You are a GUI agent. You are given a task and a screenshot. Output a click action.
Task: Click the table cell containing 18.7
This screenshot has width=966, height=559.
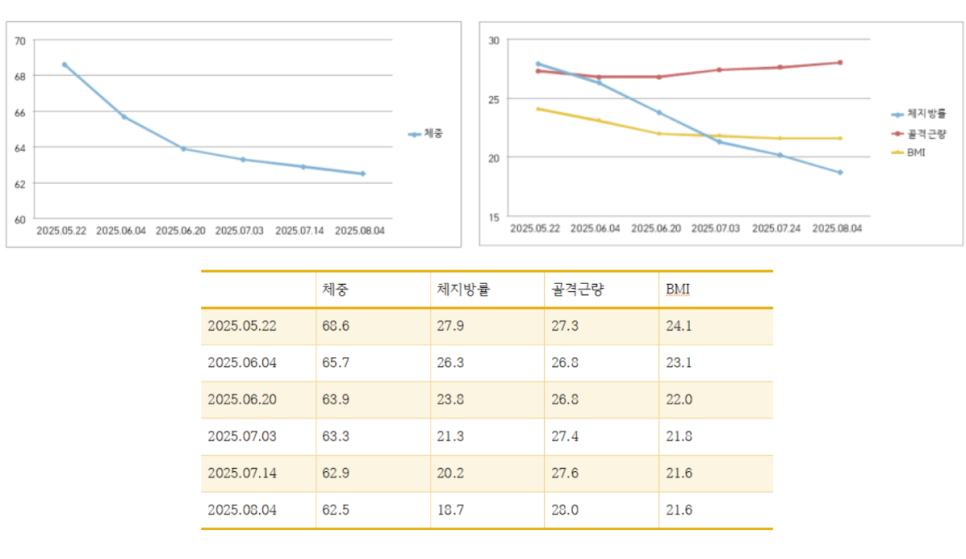pyautogui.click(x=451, y=510)
